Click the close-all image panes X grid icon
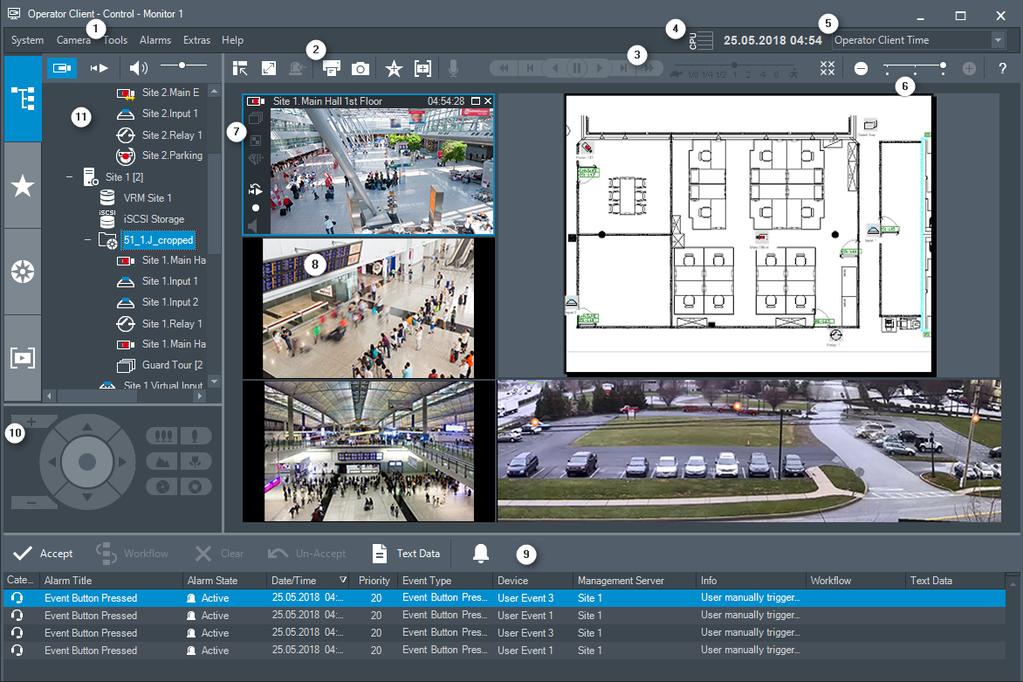This screenshot has width=1023, height=682. point(827,68)
